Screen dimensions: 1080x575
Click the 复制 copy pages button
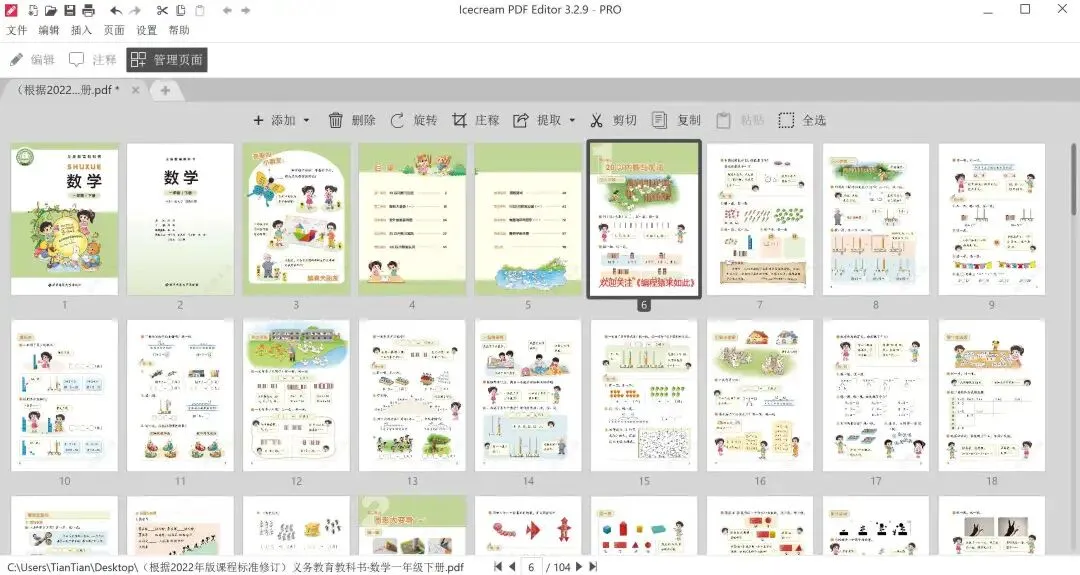click(x=676, y=121)
